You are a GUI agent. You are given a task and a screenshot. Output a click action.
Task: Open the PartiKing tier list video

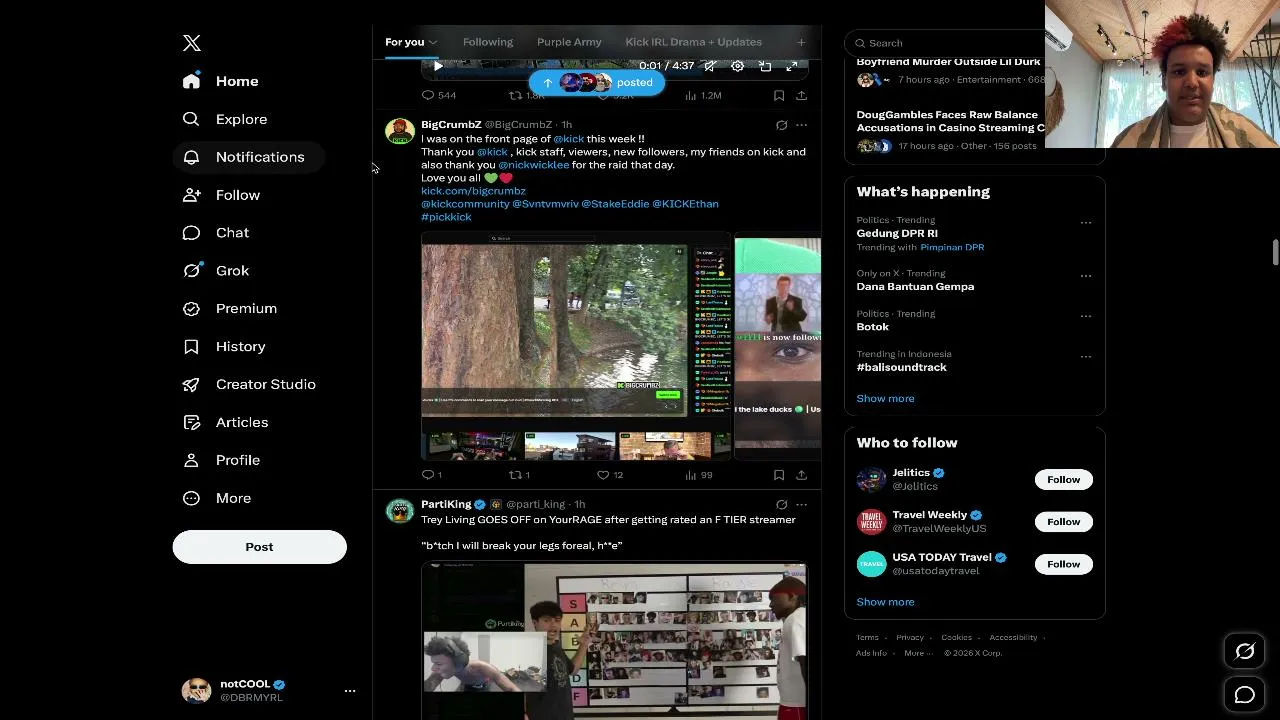(x=614, y=641)
